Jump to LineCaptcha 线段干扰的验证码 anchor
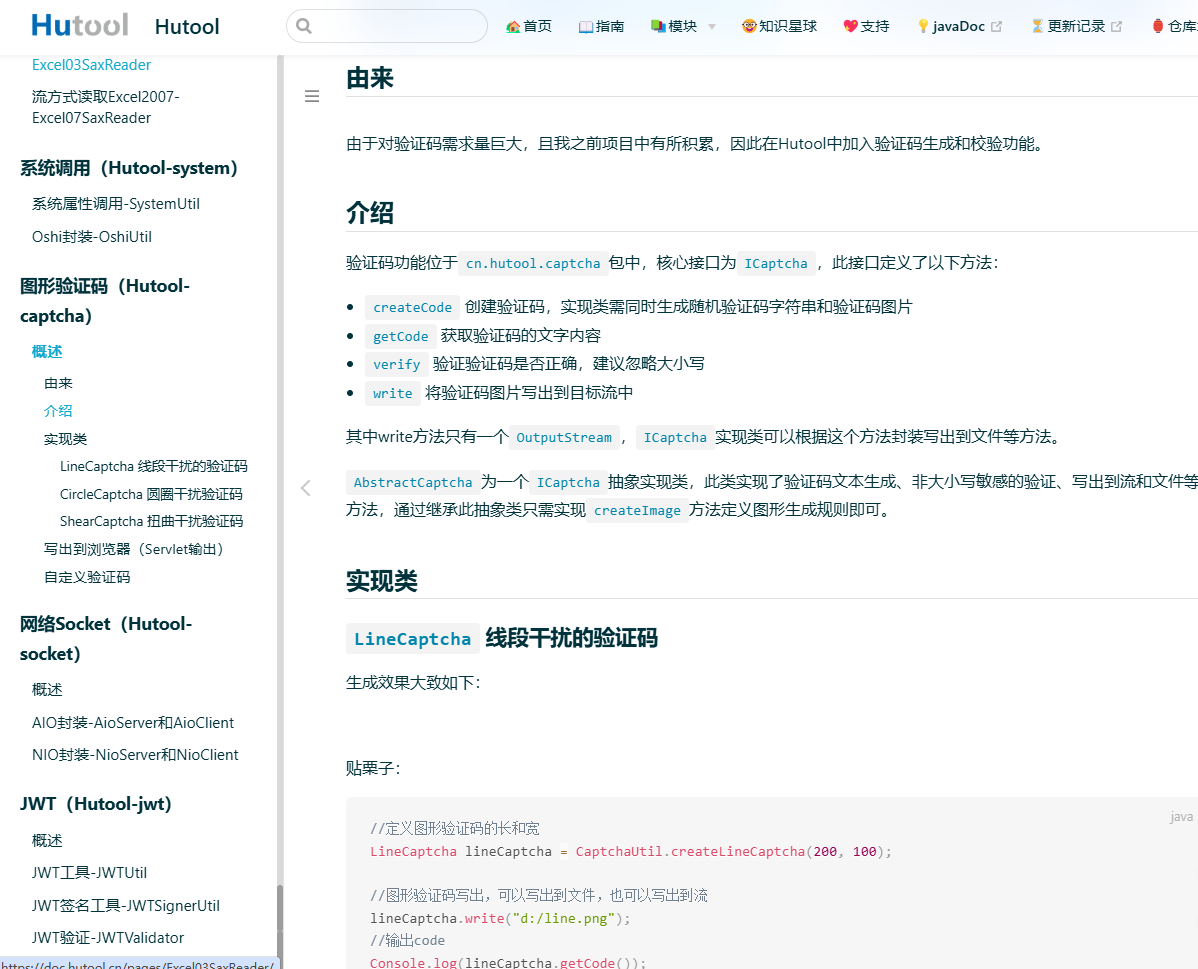The height and width of the screenshot is (969, 1198). pos(154,466)
